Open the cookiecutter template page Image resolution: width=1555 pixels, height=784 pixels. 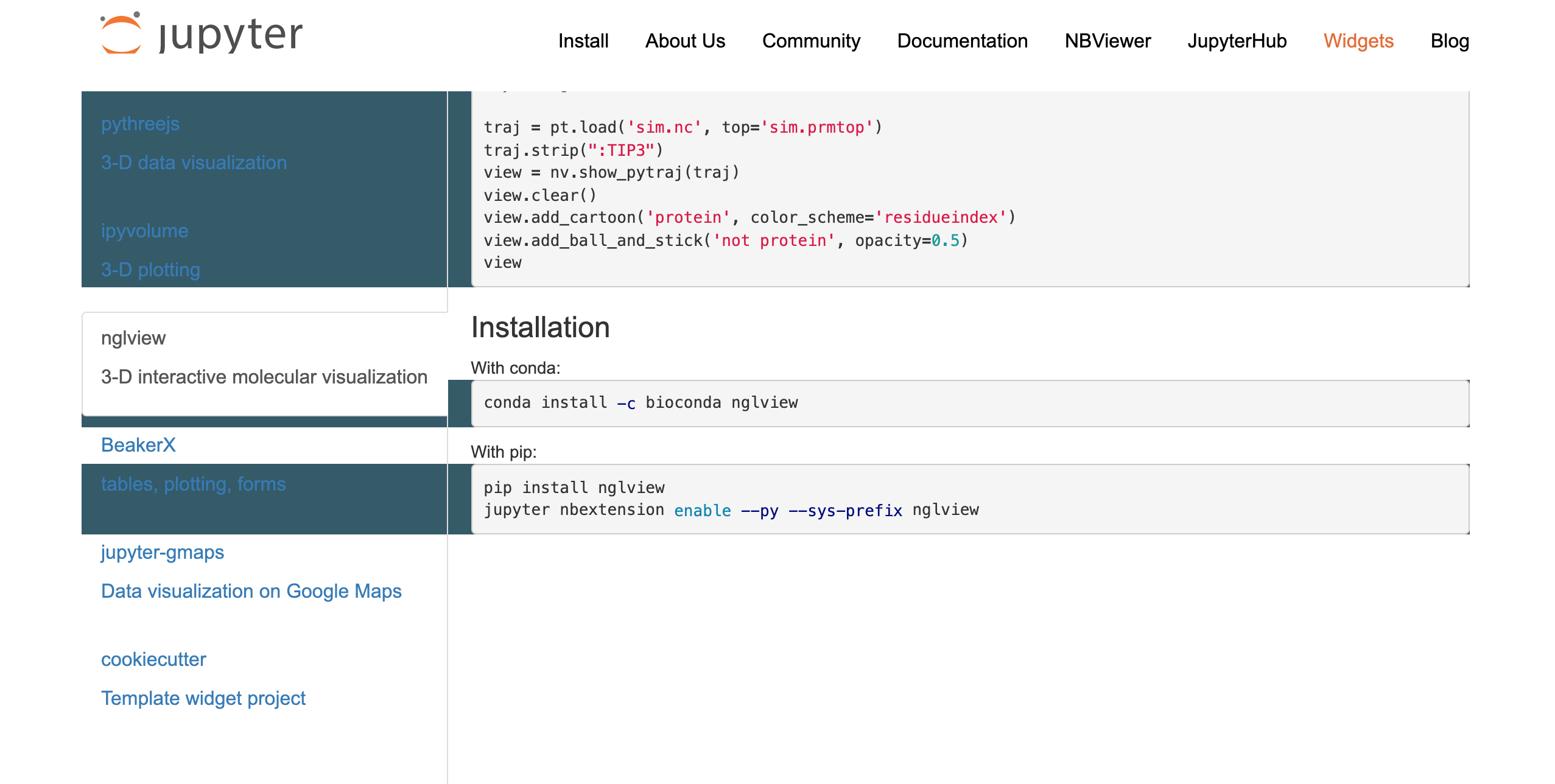[x=153, y=659]
